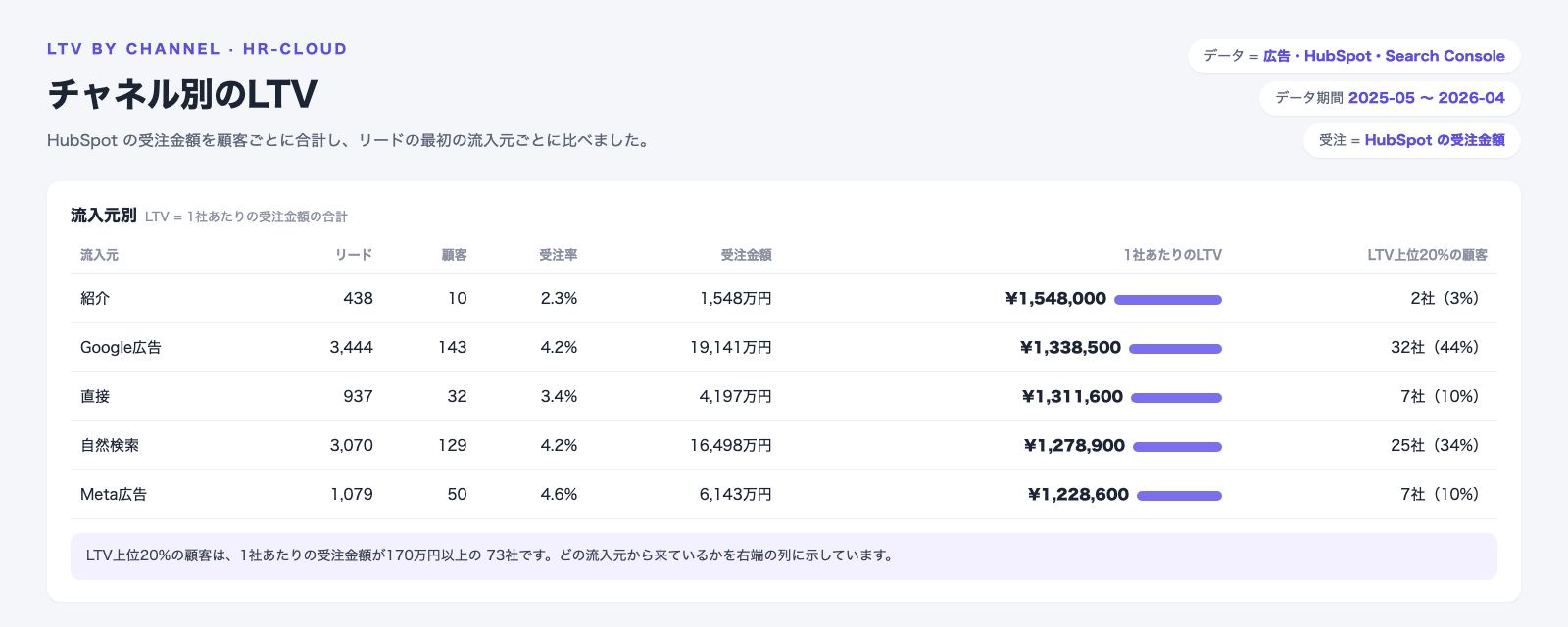Click the 1,548万円 order amount
Screen dimensions: 1568x627
(736, 298)
